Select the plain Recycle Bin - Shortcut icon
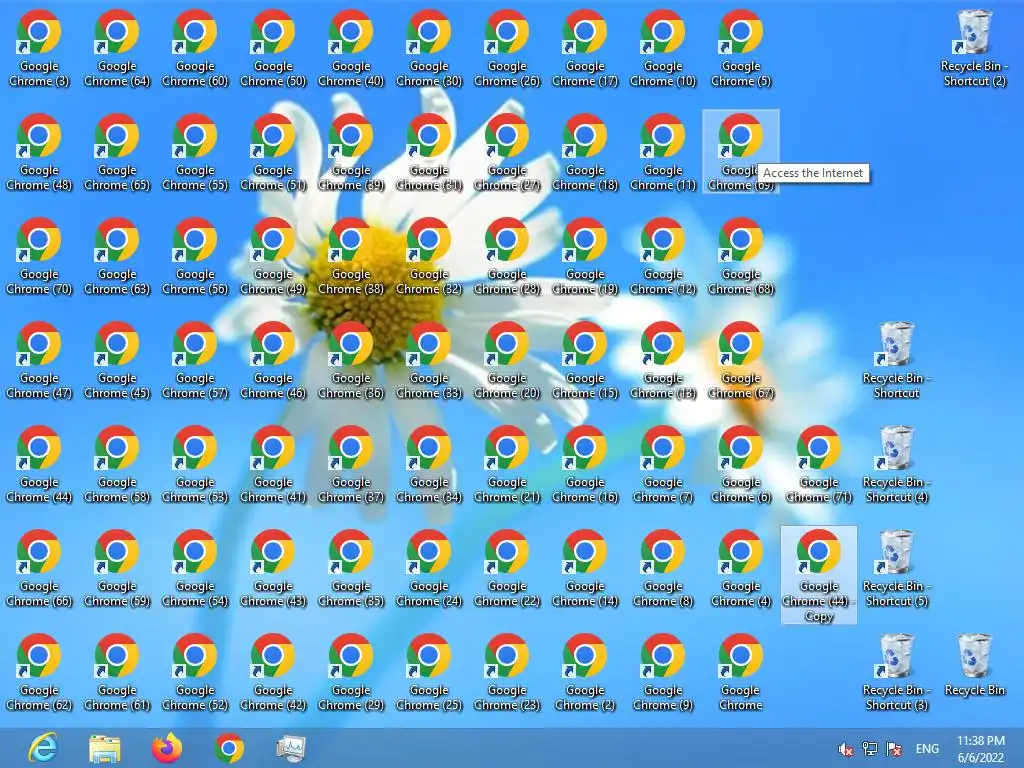The height and width of the screenshot is (768, 1024). 897,360
